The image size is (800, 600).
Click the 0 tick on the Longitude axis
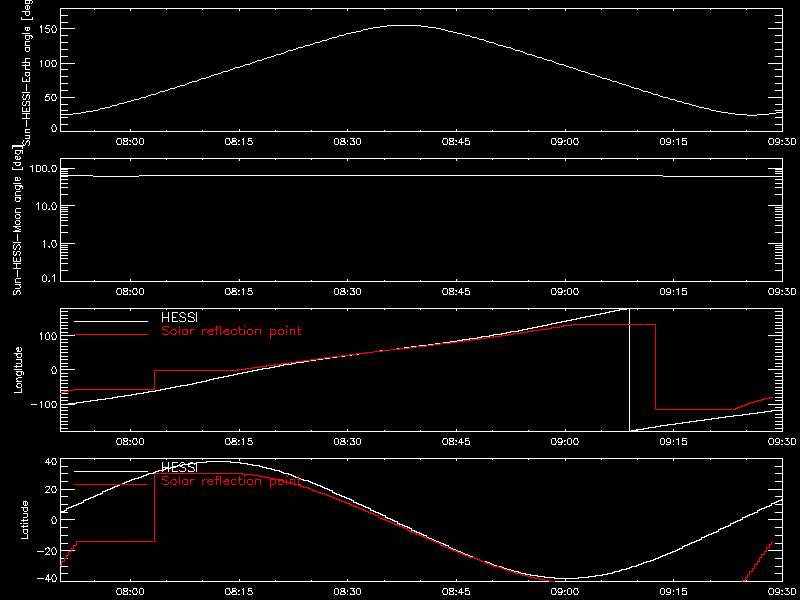click(53, 369)
